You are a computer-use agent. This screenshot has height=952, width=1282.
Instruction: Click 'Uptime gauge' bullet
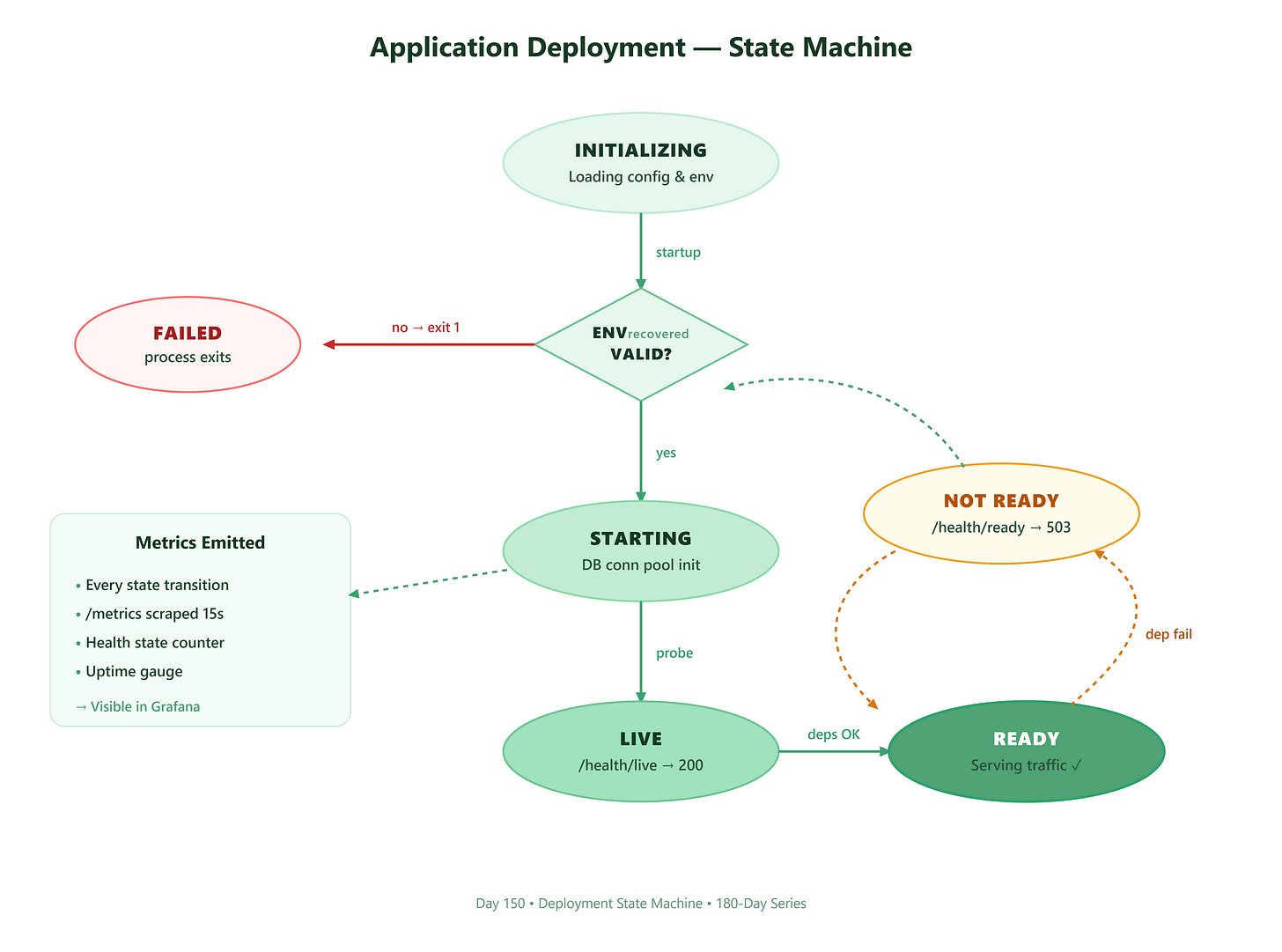[x=129, y=671]
